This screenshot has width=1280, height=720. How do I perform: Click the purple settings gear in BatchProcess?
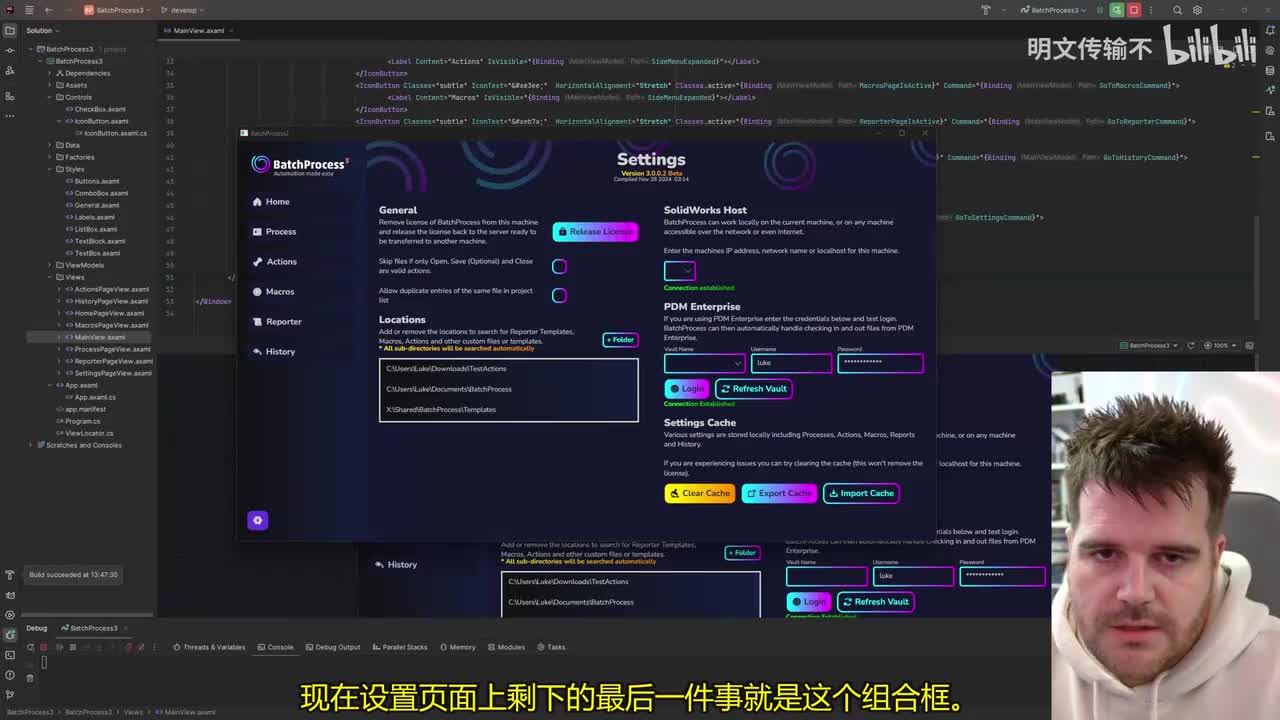(257, 520)
